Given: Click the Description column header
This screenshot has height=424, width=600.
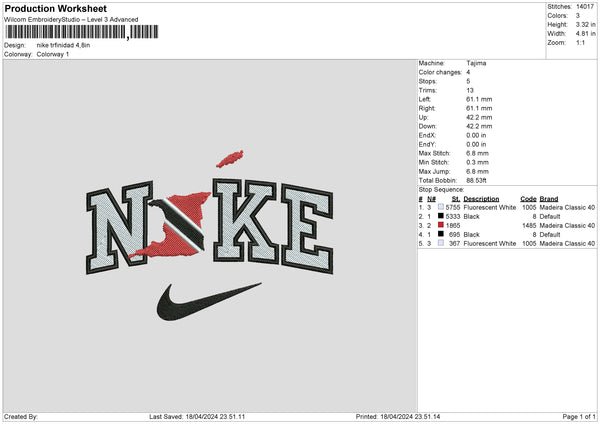Looking at the screenshot, I should point(481,199).
